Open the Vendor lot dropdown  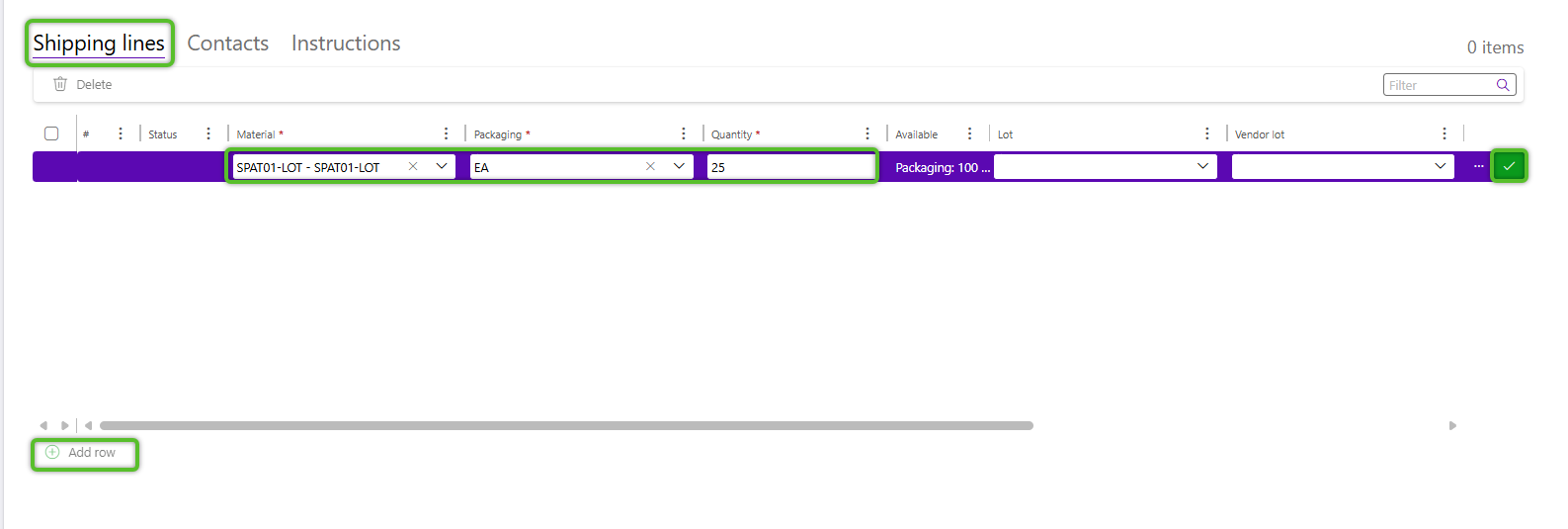click(1440, 166)
